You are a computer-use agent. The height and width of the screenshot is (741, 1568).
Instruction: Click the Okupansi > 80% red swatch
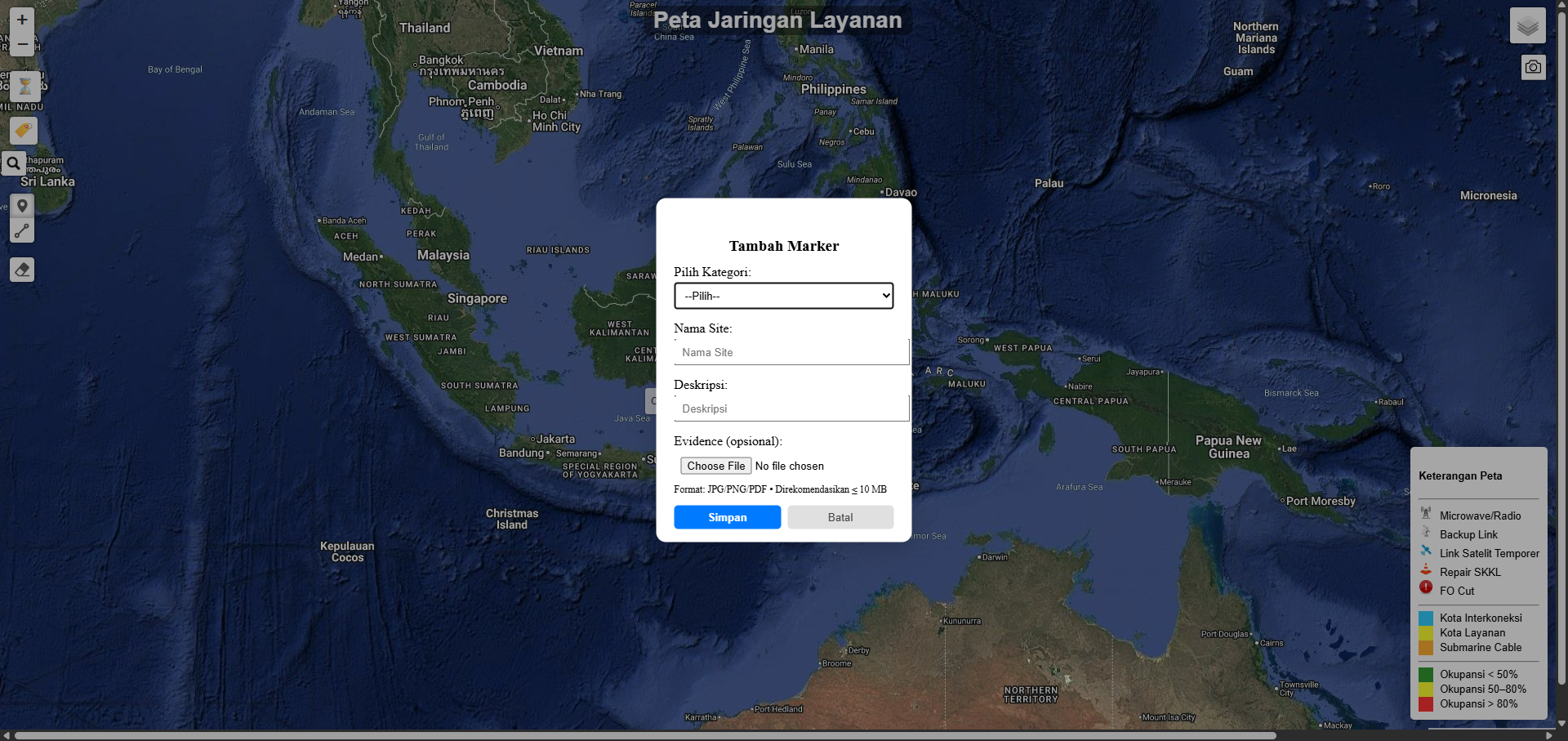tap(1426, 704)
